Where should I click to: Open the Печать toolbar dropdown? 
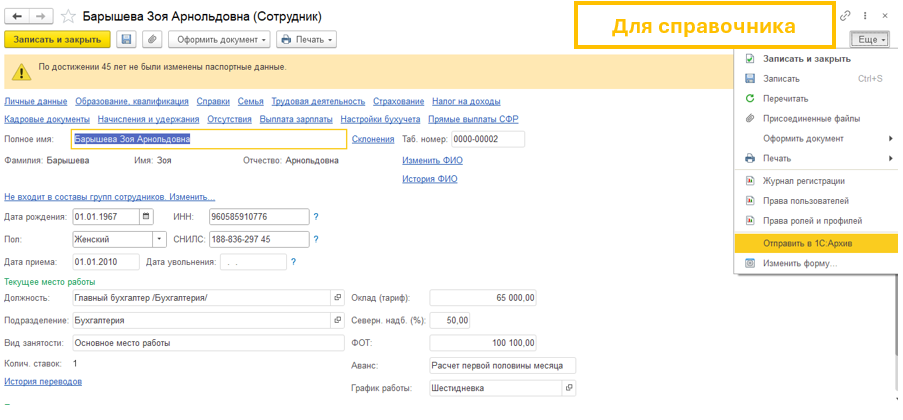point(306,40)
